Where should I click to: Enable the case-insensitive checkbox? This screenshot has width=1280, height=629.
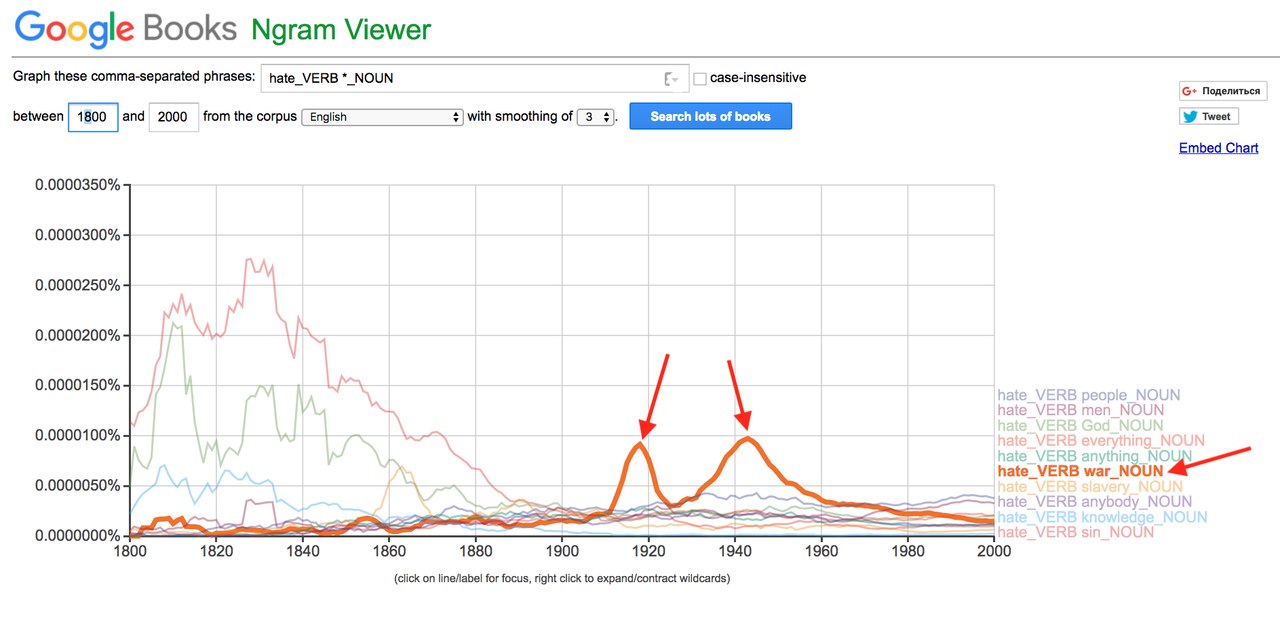click(700, 78)
